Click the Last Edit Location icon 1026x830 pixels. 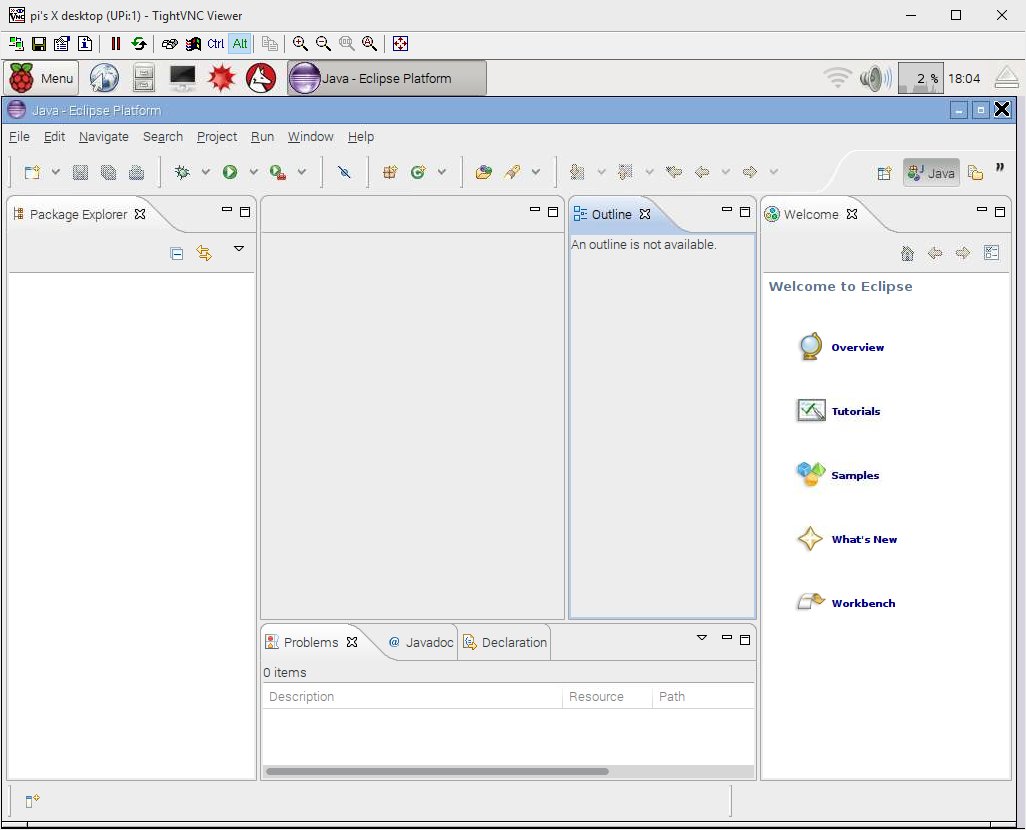[x=674, y=172]
